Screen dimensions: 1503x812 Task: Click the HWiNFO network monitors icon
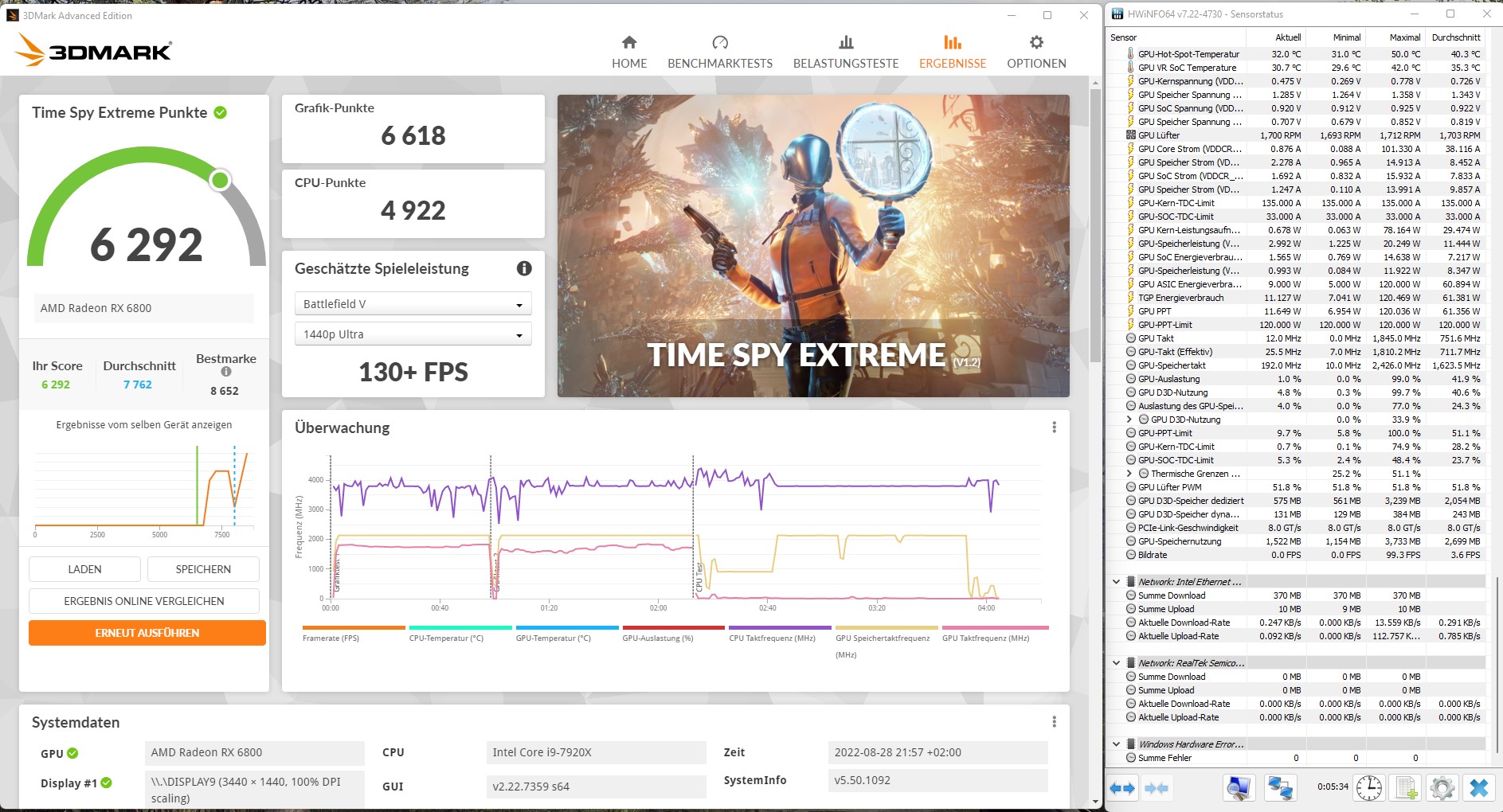pos(1281,788)
